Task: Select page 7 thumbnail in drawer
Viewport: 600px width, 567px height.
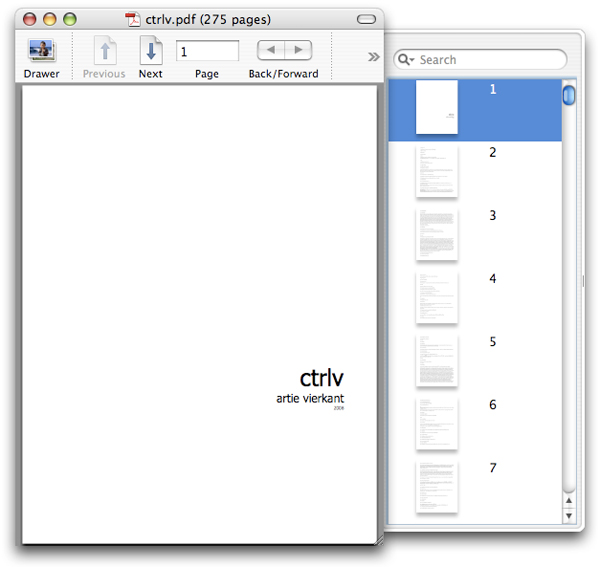Action: [x=437, y=486]
